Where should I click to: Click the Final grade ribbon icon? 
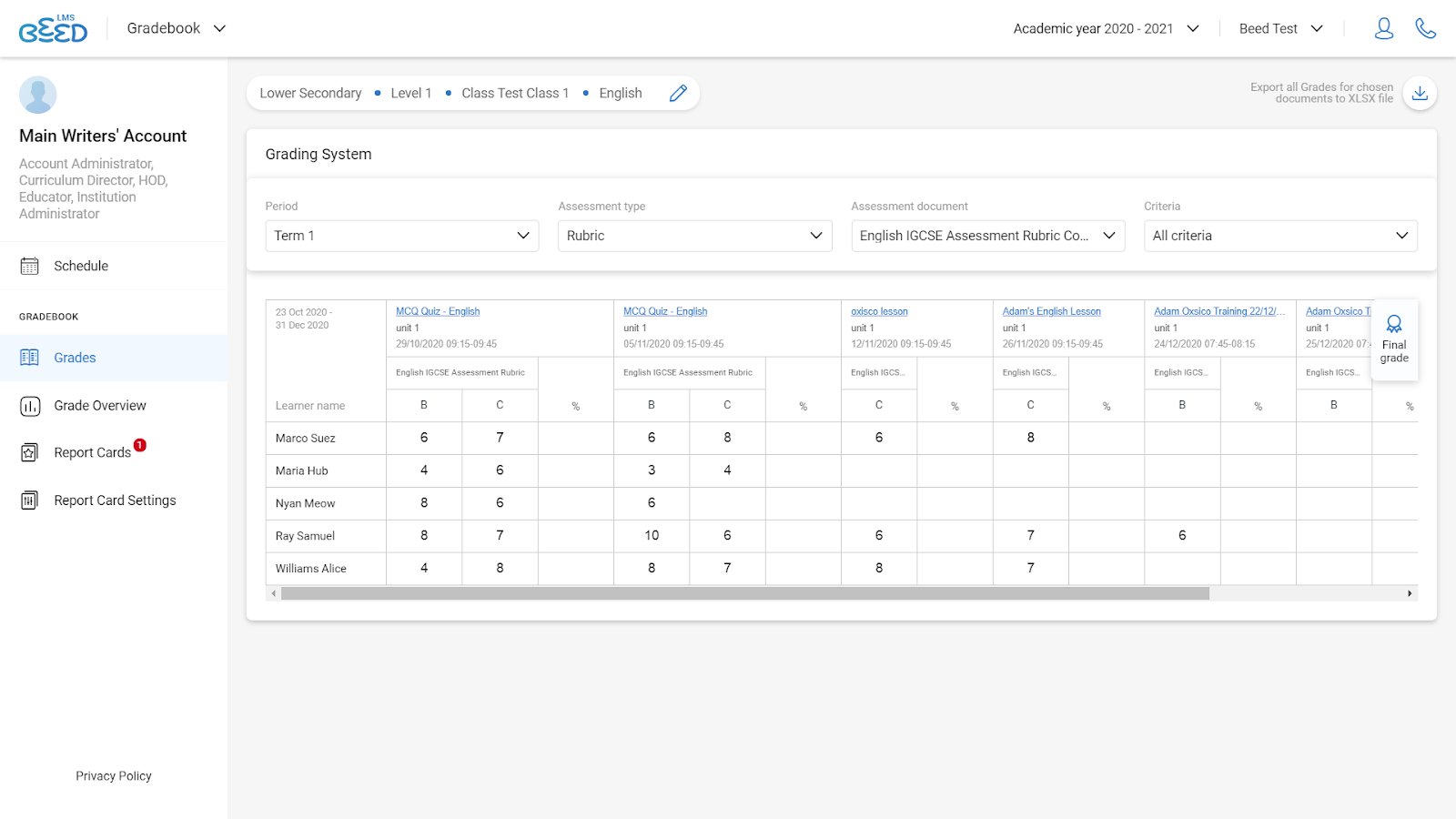coord(1393,325)
